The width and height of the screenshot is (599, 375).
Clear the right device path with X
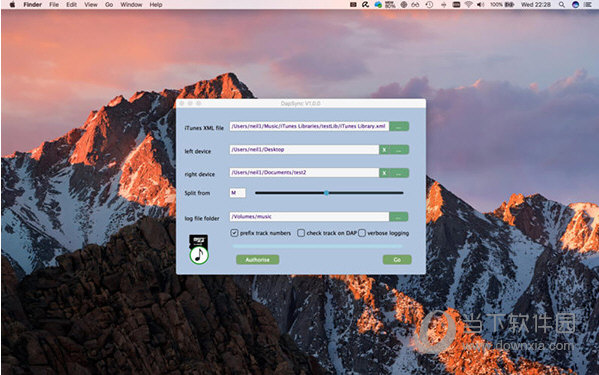(384, 173)
